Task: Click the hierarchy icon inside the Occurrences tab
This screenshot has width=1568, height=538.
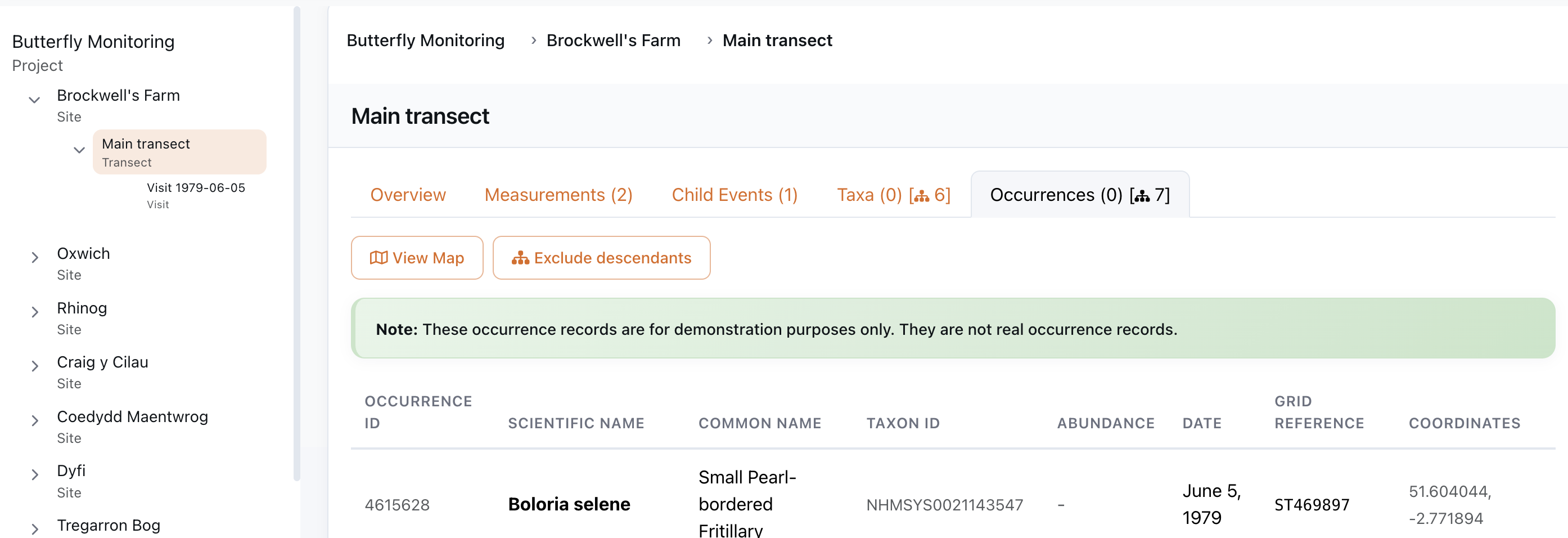Action: pyautogui.click(x=1141, y=196)
